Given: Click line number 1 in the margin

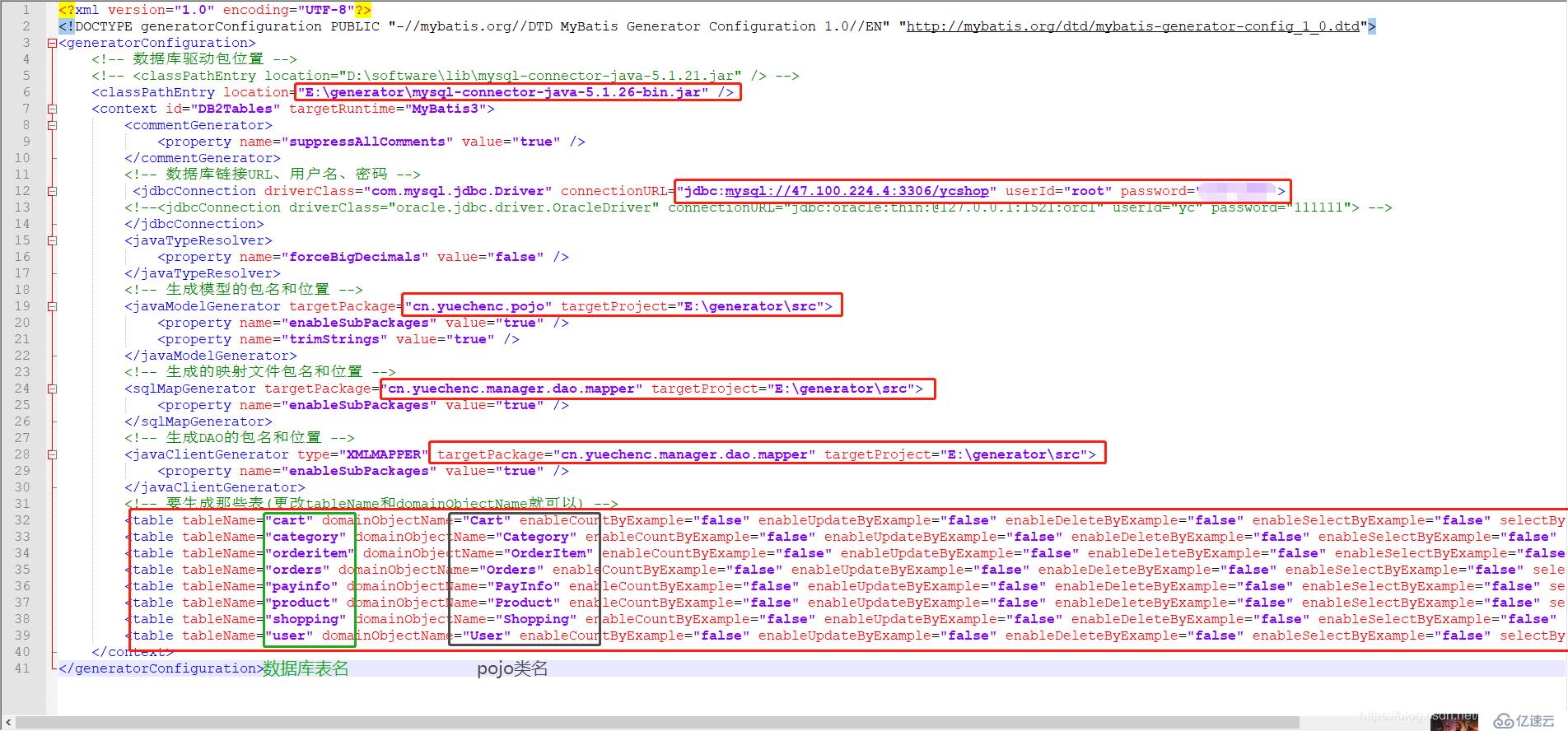Looking at the screenshot, I should tap(26, 10).
